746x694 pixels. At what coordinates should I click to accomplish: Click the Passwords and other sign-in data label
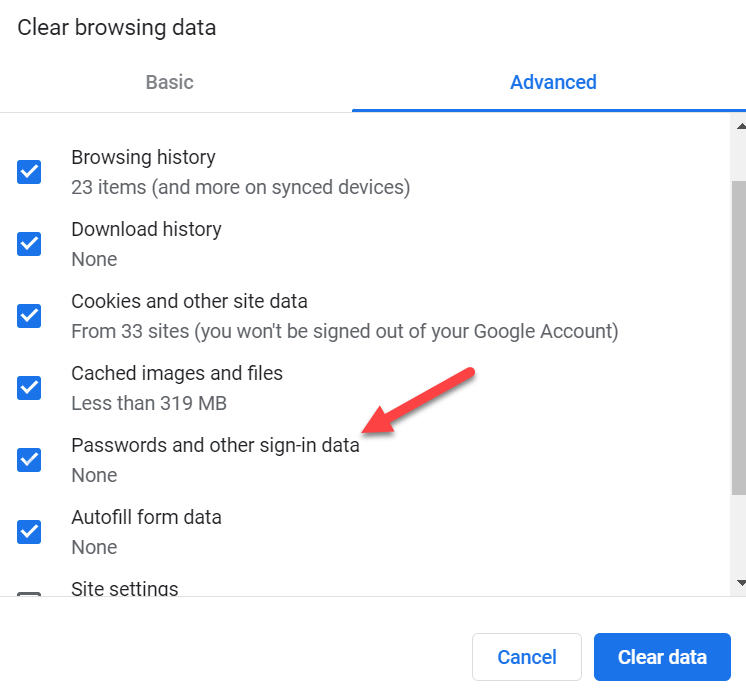coord(216,446)
